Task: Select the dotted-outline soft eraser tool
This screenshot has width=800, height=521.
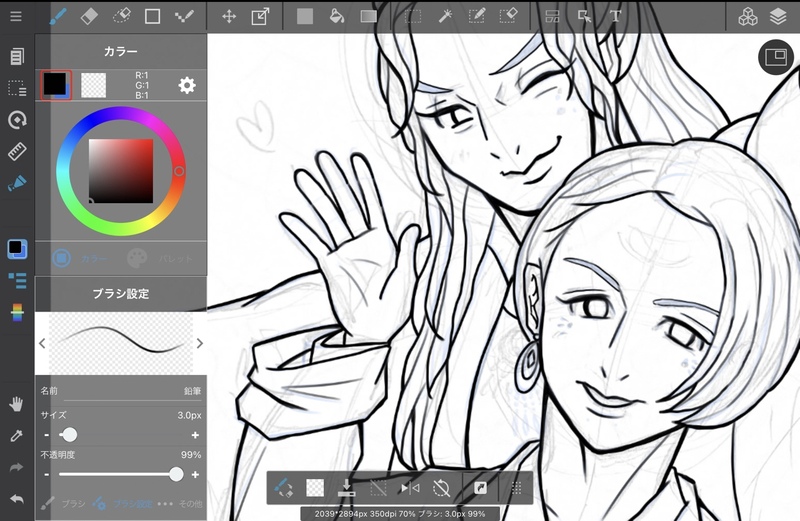Action: click(121, 16)
